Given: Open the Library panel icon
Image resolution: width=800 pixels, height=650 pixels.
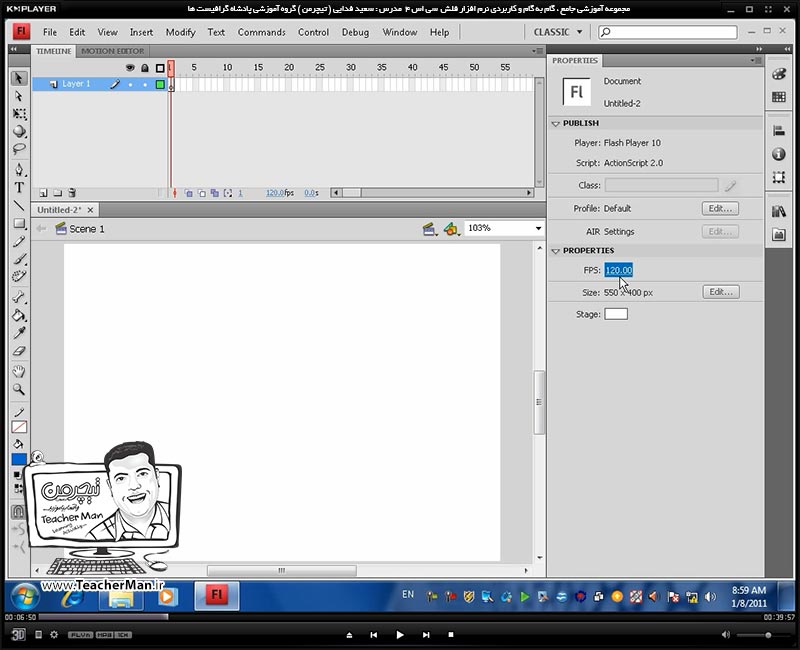Looking at the screenshot, I should point(779,211).
